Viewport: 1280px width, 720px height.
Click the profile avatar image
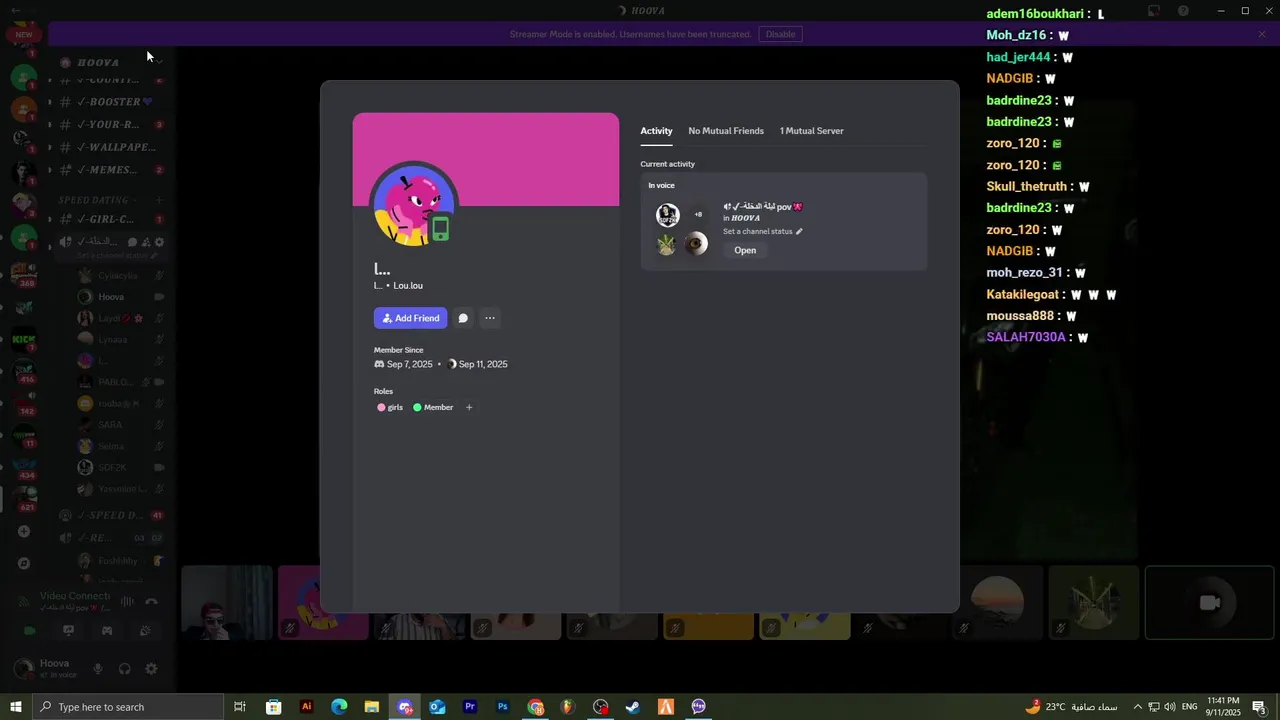(414, 206)
